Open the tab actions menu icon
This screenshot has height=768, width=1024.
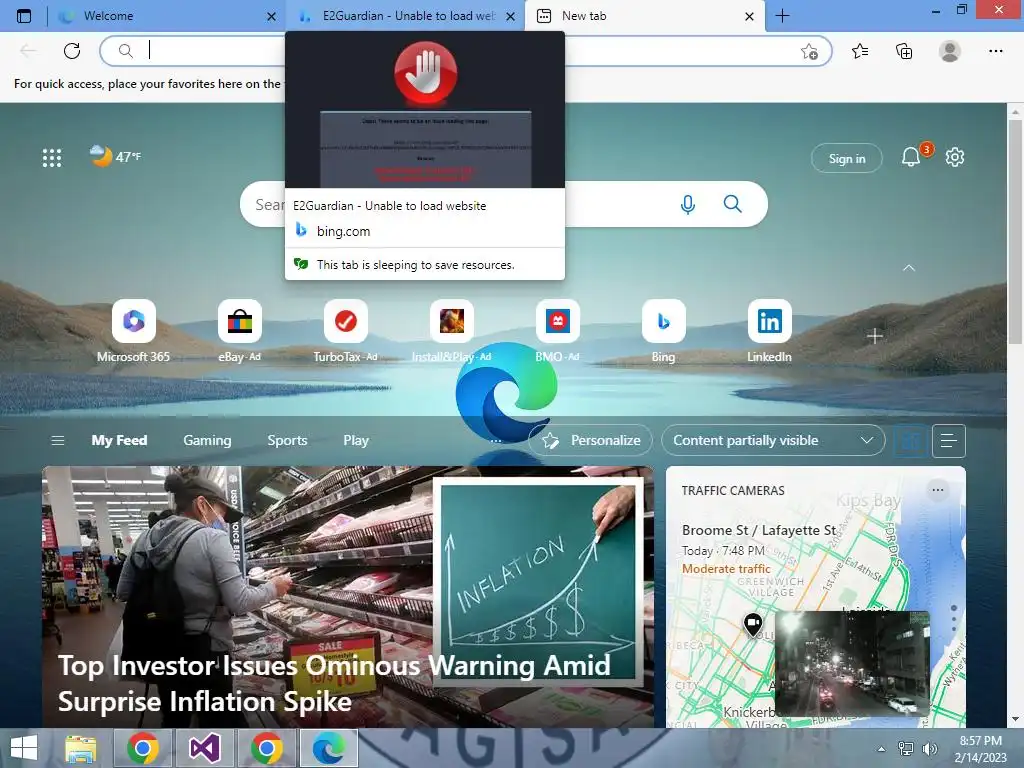click(24, 16)
